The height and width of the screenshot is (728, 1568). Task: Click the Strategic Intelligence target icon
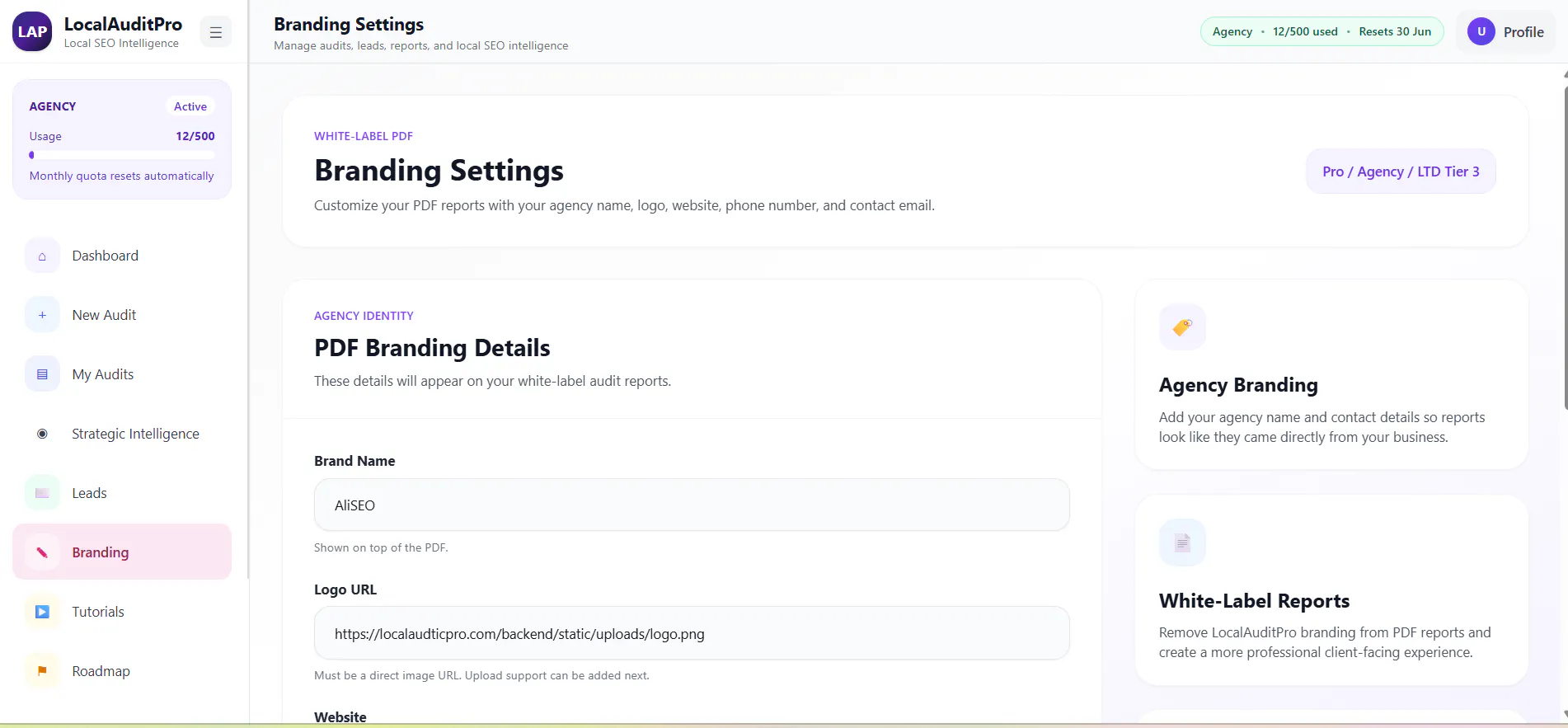click(42, 434)
